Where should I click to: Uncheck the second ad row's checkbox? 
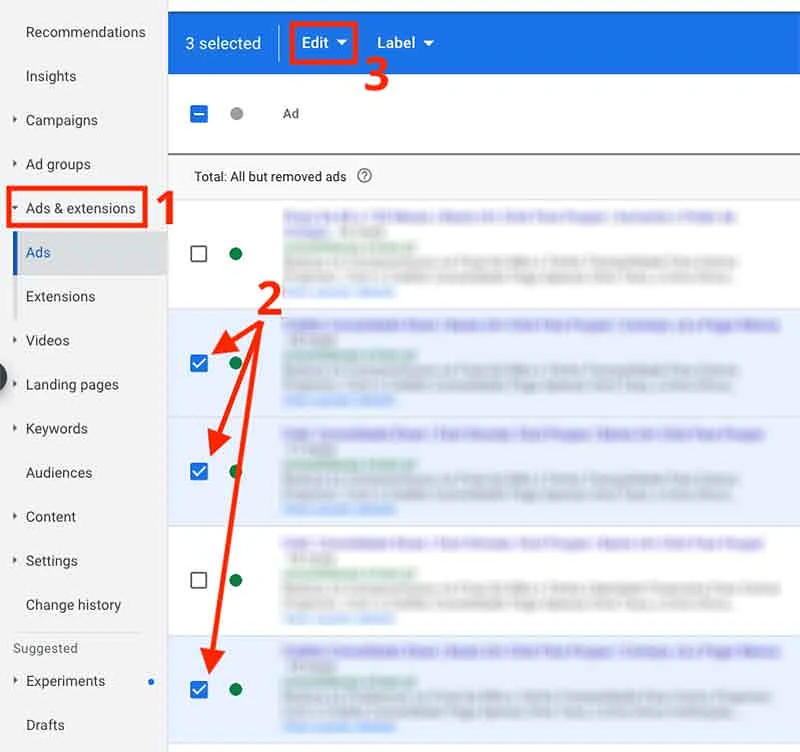point(199,363)
